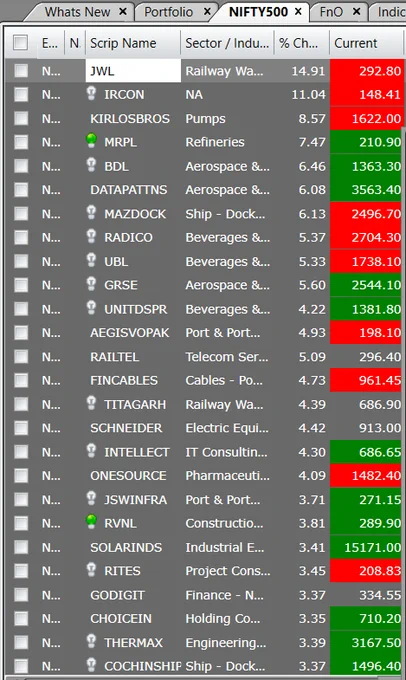This screenshot has width=406, height=680.
Task: Sort by % Change column header
Action: (302, 43)
